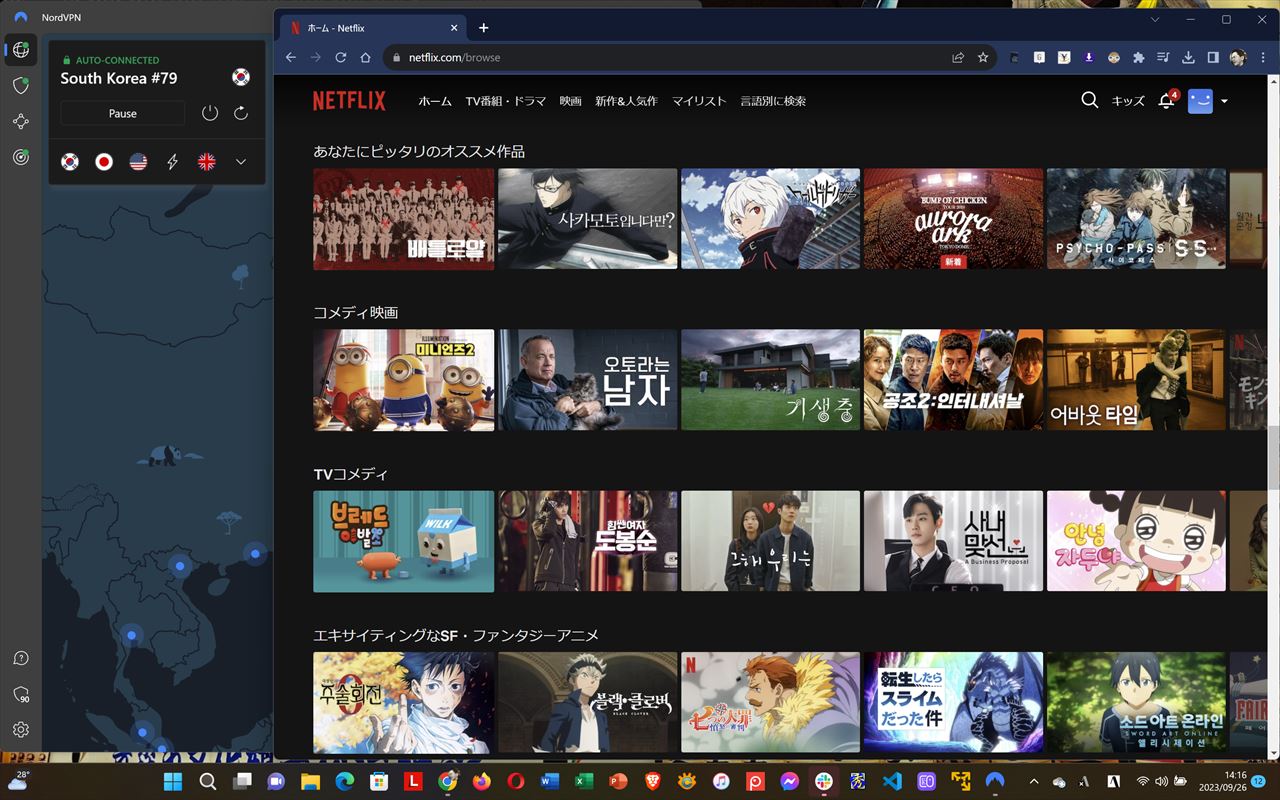Image resolution: width=1280 pixels, height=800 pixels.
Task: Toggle the Chrome side panel icon
Action: (x=1213, y=57)
